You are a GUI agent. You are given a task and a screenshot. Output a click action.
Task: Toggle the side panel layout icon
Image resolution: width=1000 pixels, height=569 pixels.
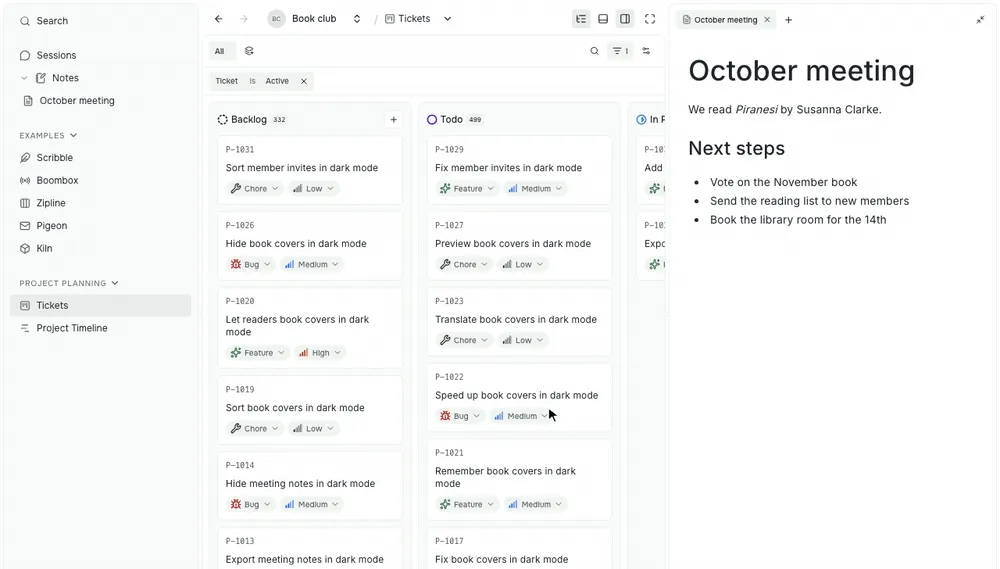point(625,19)
